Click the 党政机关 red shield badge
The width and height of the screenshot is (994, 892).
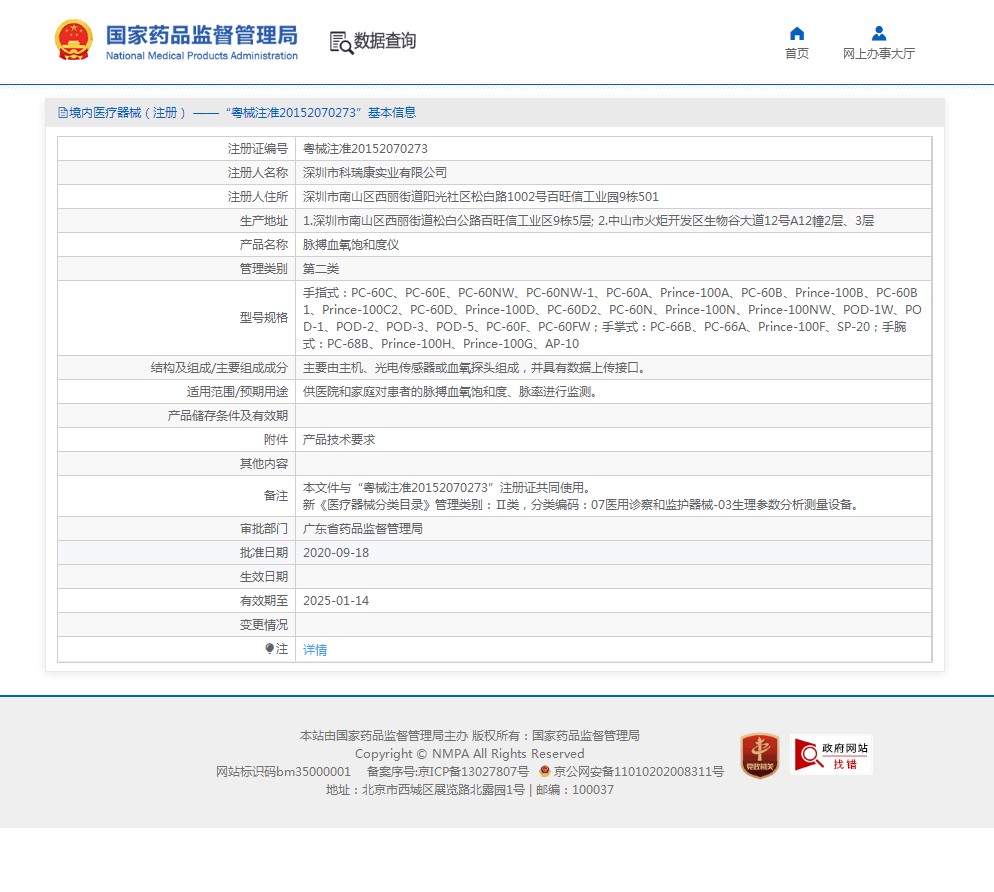click(759, 755)
